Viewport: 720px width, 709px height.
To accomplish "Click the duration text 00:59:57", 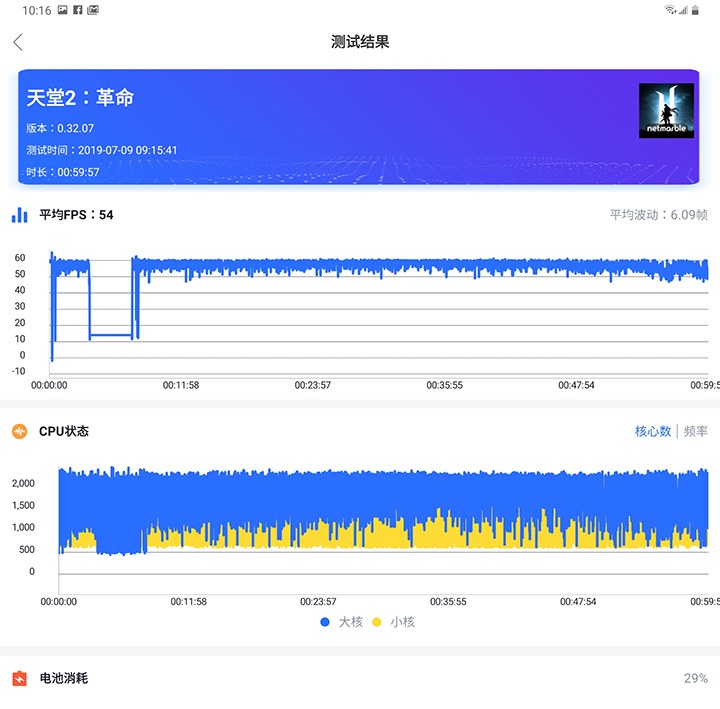I will [78, 172].
